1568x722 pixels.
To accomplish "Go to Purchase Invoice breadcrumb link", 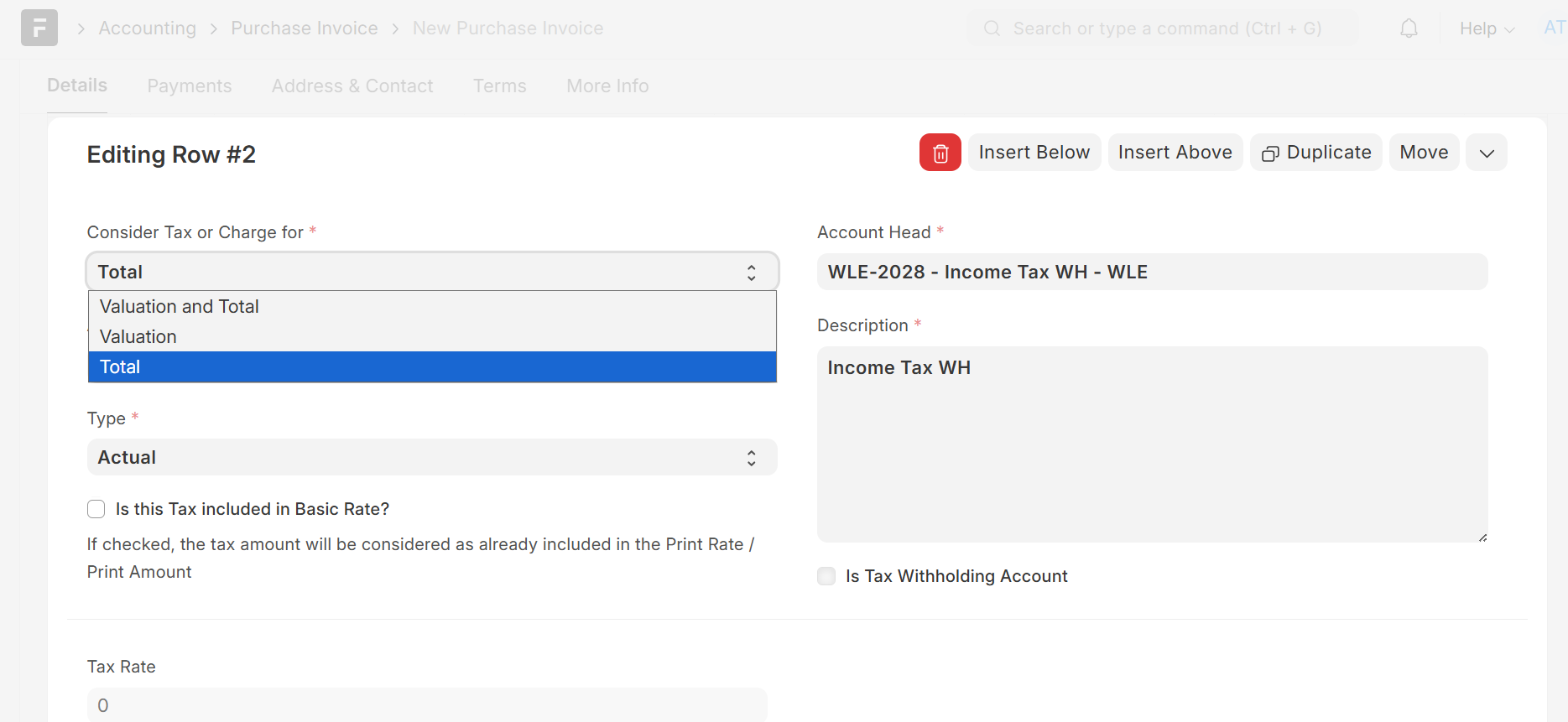I will (304, 29).
